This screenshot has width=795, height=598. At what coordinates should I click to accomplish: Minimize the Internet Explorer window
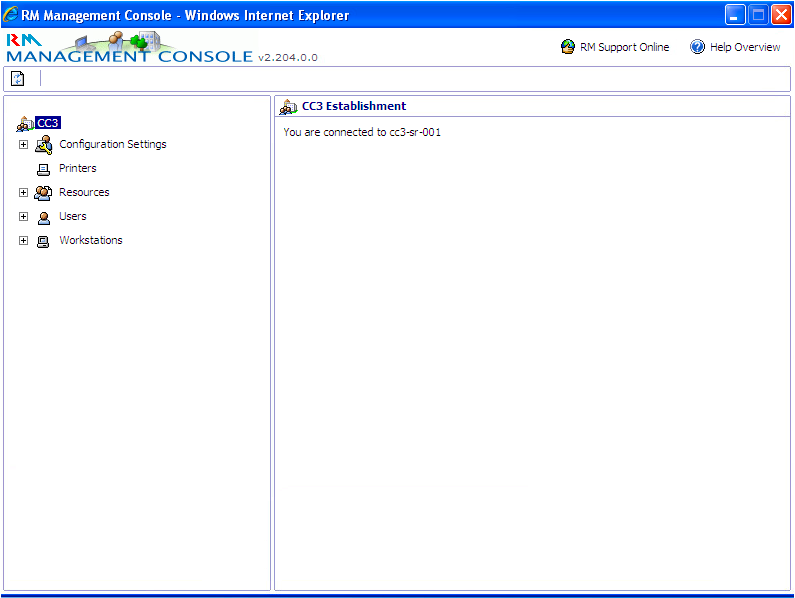pos(735,15)
